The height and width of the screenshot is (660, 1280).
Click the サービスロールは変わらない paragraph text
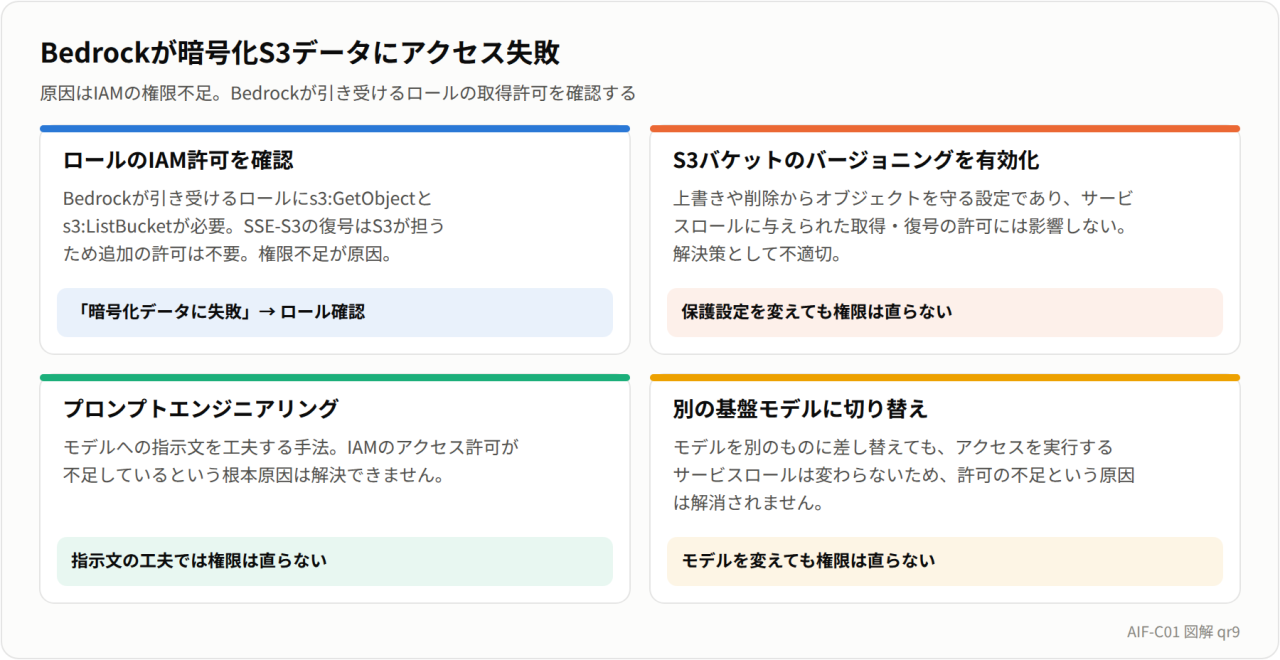[903, 475]
